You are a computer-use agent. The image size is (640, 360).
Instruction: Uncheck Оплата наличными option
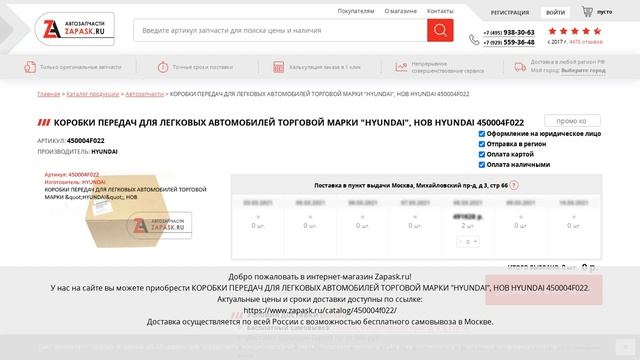coord(482,165)
